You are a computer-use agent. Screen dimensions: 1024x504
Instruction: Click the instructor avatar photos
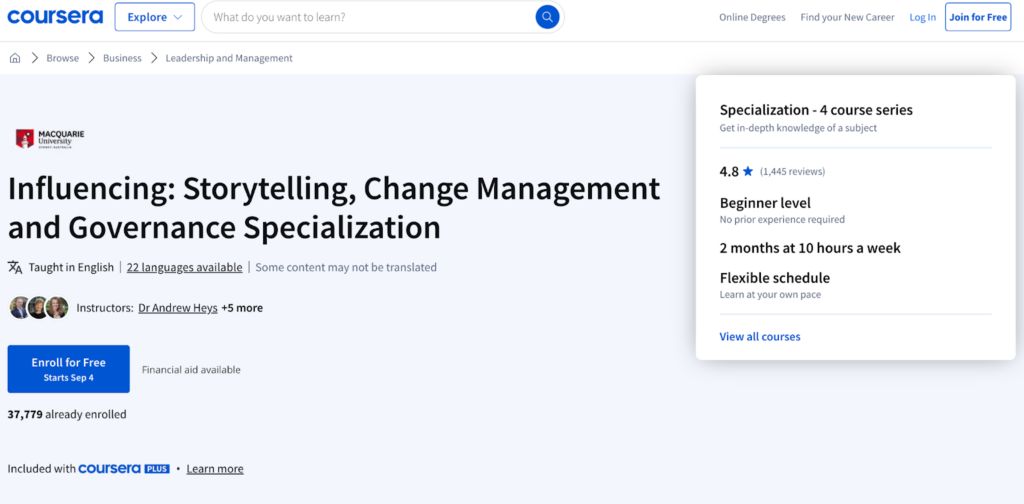click(x=39, y=307)
